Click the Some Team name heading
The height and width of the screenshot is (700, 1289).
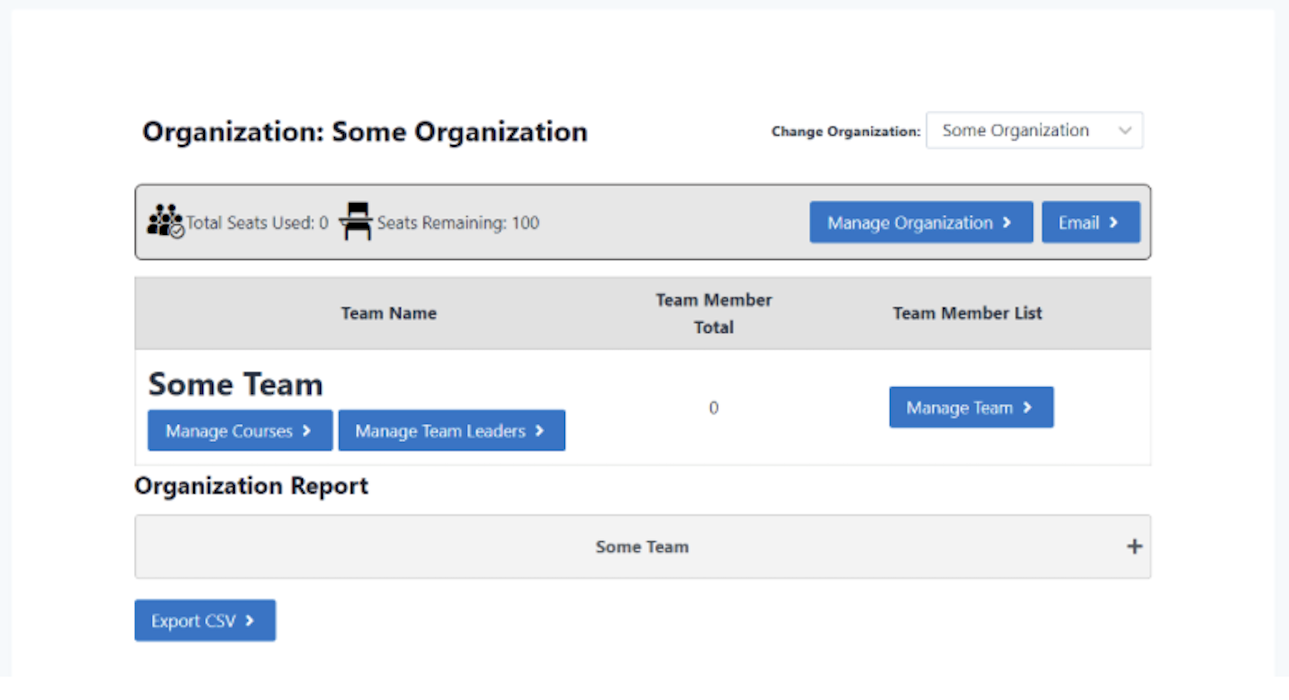point(236,385)
